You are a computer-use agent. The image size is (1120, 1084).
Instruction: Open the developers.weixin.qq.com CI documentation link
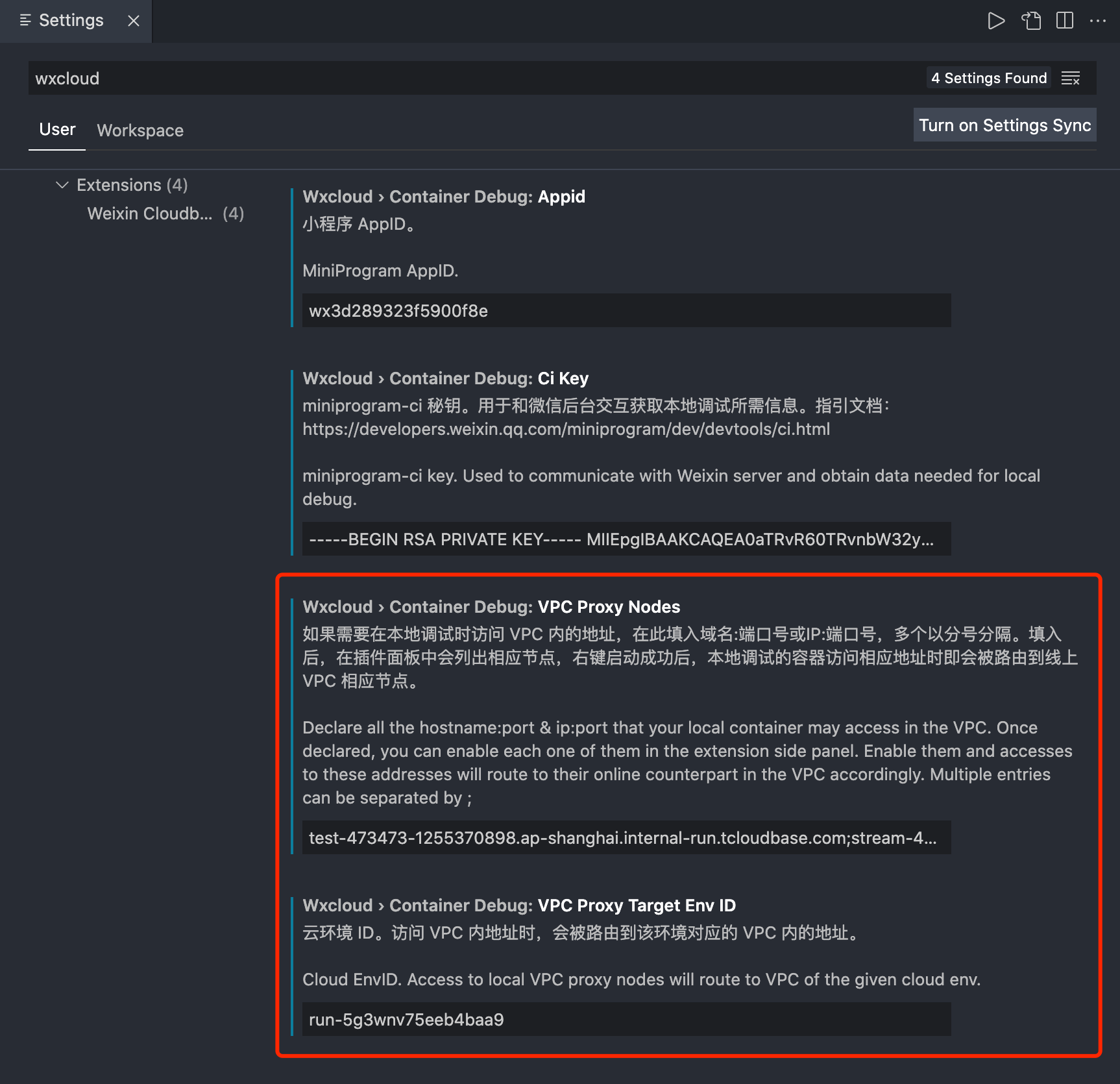[x=566, y=429]
